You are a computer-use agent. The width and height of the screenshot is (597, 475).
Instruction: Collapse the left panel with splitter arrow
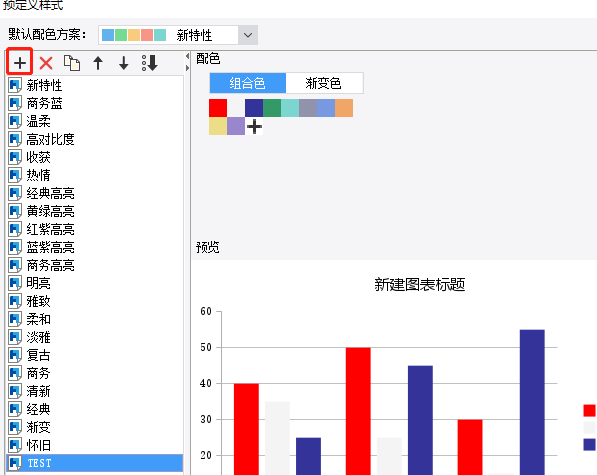tap(187, 56)
